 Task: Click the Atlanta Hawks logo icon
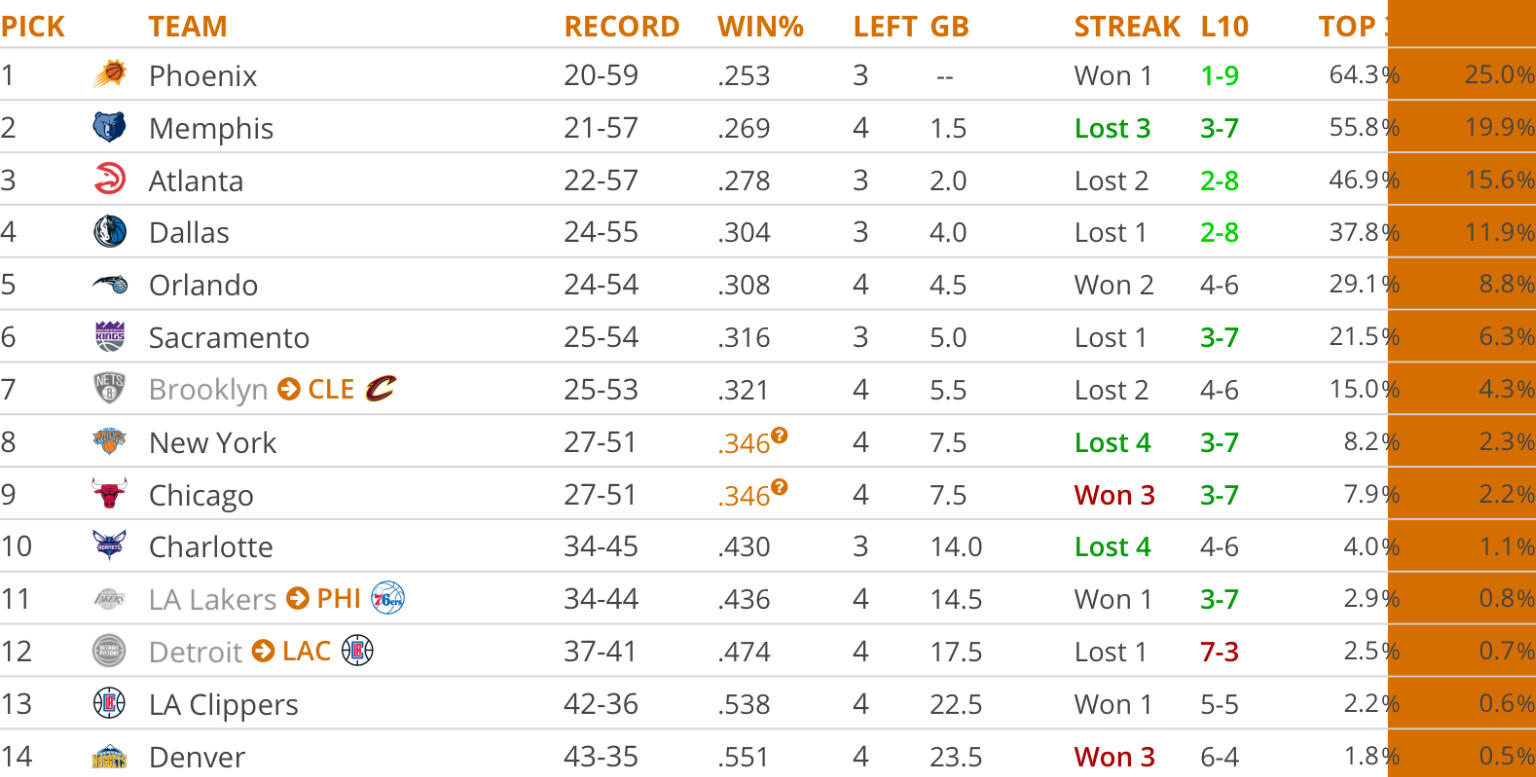click(110, 180)
